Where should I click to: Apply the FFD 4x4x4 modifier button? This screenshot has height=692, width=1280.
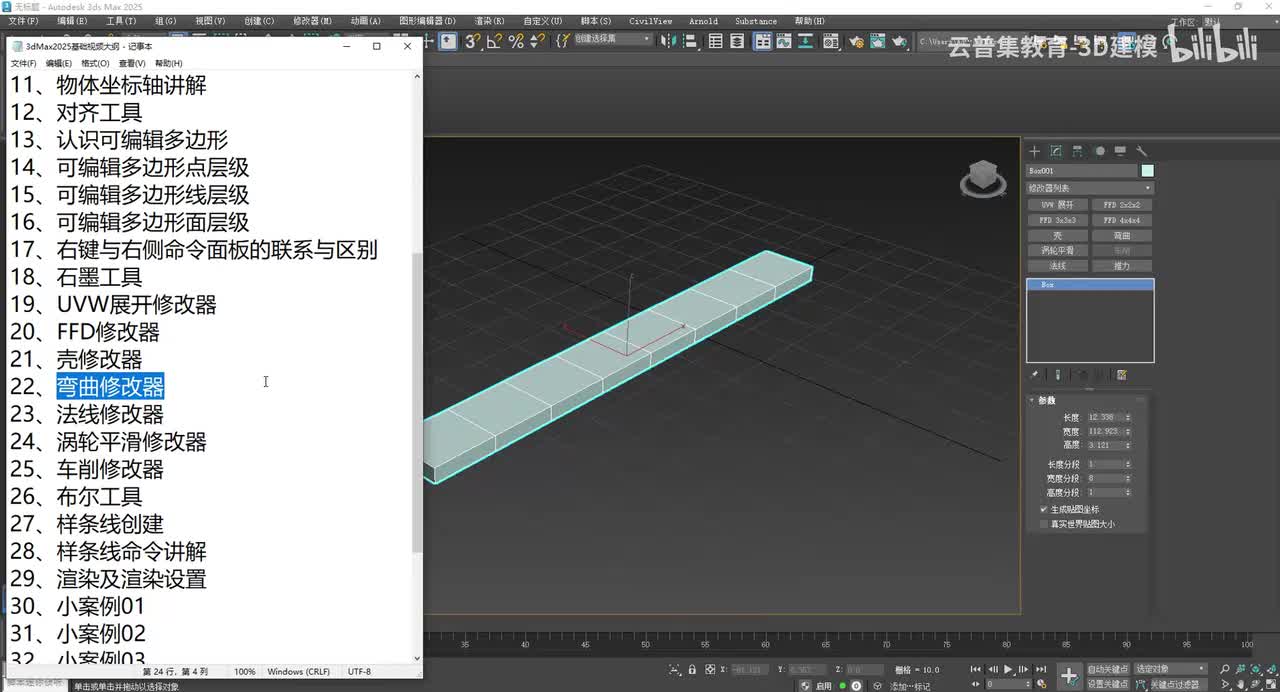[x=1122, y=220]
